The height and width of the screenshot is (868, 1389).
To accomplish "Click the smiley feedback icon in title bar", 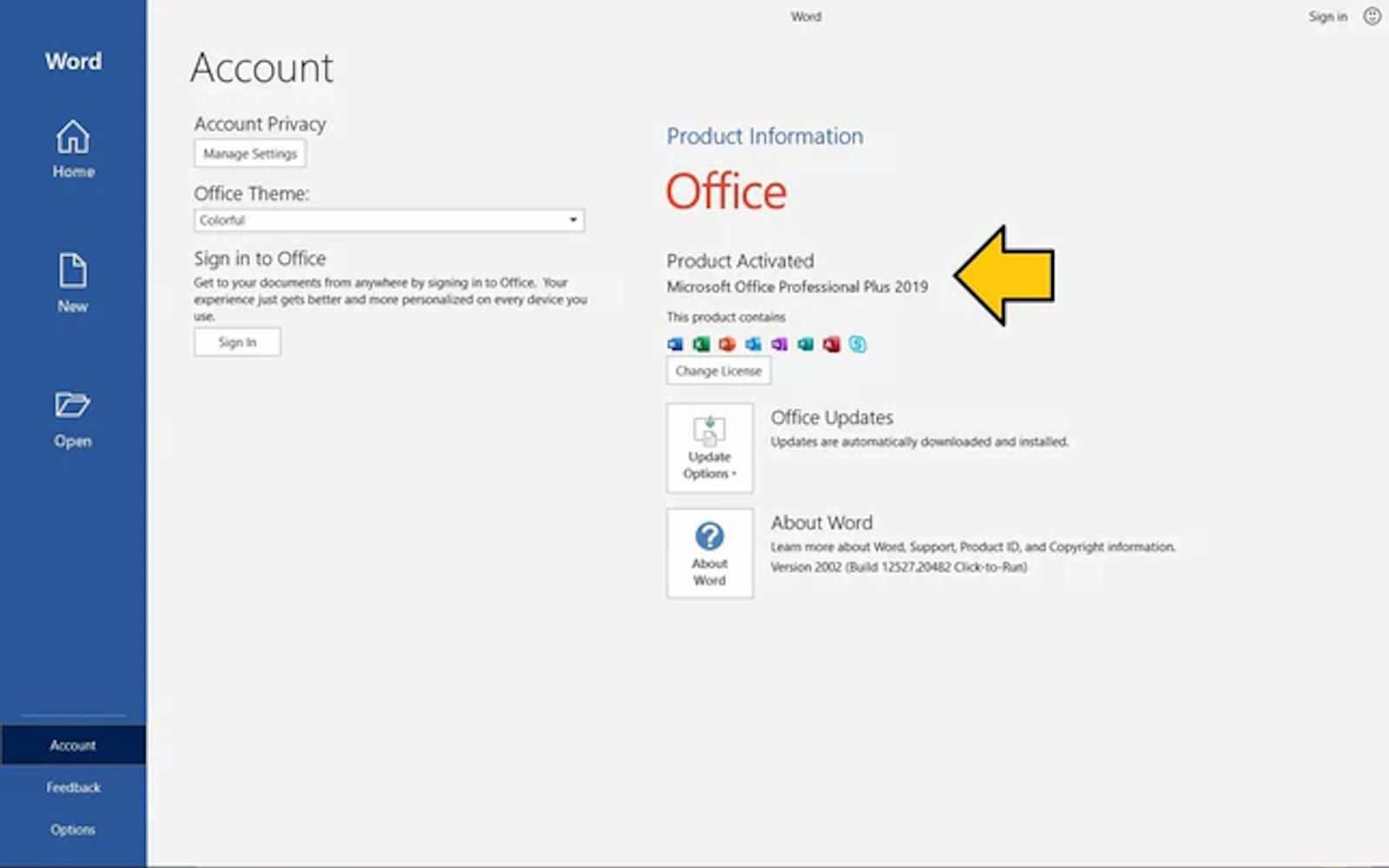I will coord(1373,16).
